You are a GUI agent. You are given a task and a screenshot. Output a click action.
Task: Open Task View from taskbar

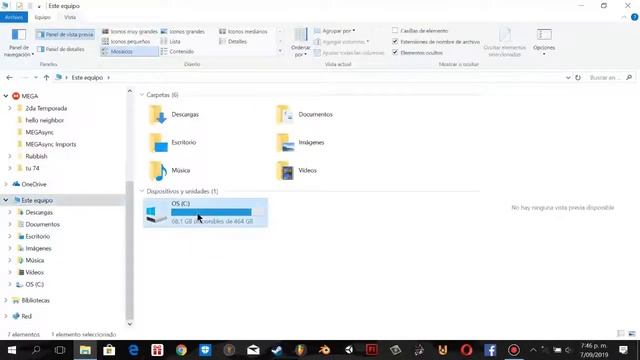tap(60, 350)
